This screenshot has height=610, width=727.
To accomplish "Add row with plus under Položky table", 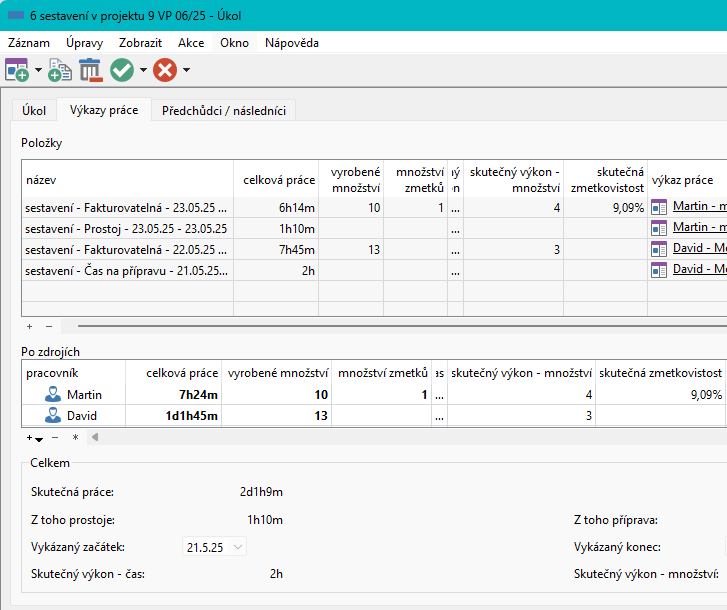I will (30, 326).
